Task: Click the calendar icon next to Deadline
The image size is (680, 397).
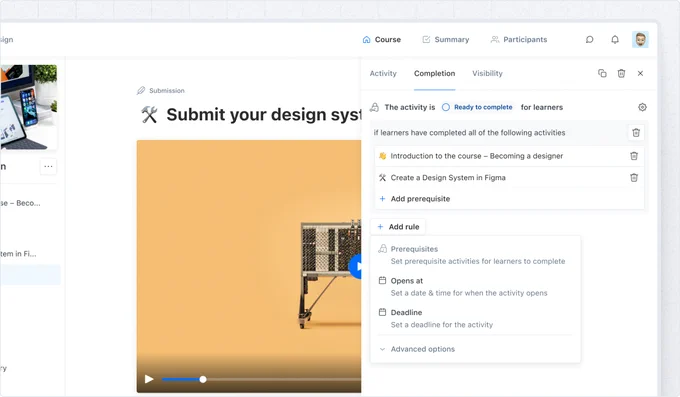Action: [x=382, y=312]
